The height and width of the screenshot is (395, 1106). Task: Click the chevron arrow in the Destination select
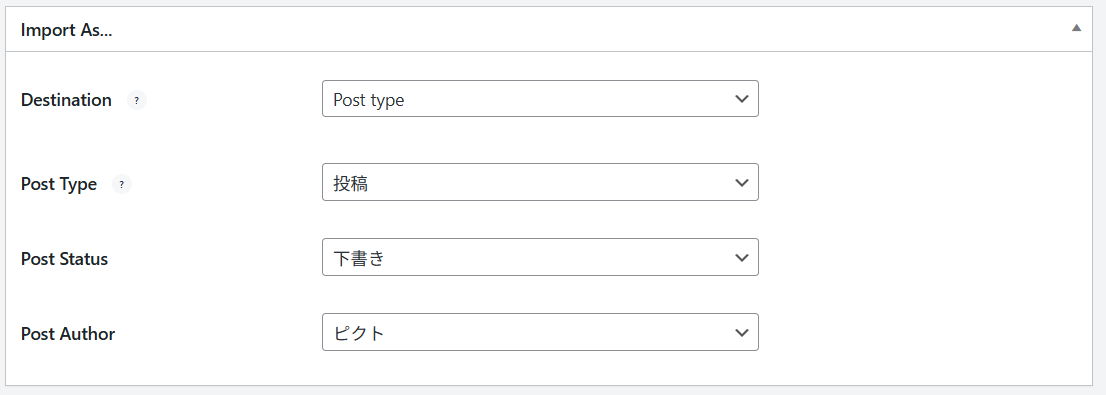point(741,99)
